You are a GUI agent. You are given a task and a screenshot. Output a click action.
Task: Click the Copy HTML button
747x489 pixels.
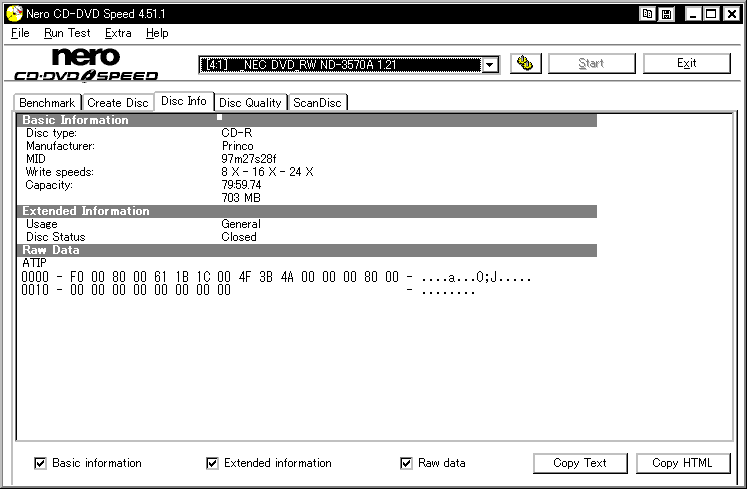click(682, 463)
